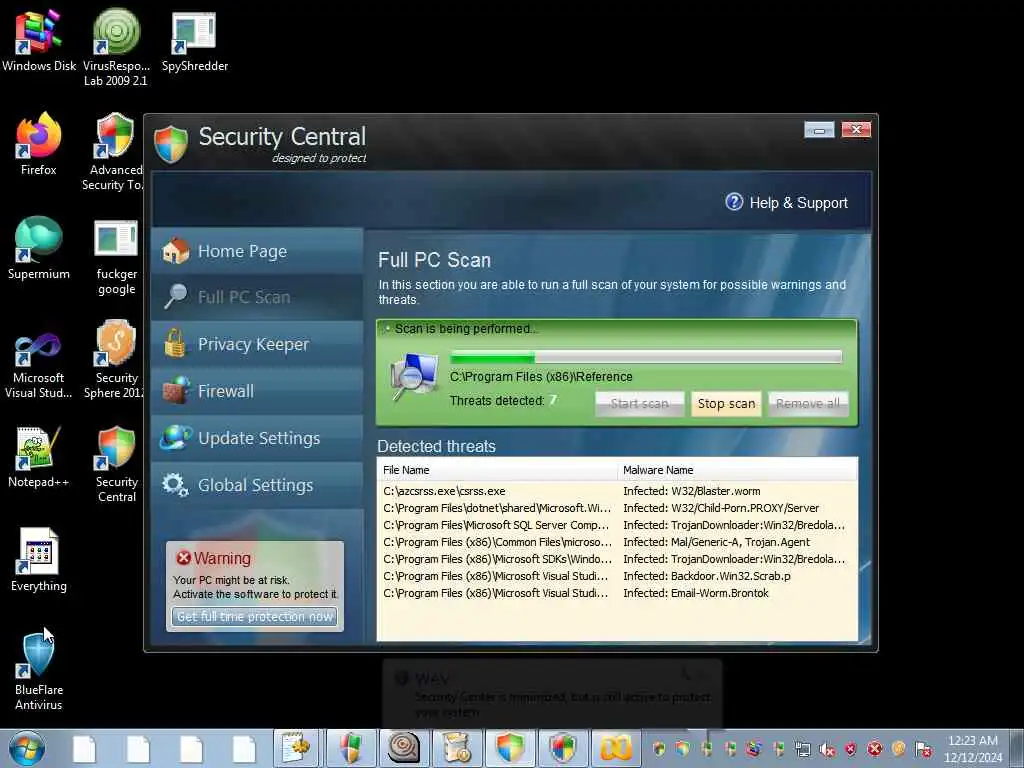Open Security Central desktop shortcut

tap(116, 464)
